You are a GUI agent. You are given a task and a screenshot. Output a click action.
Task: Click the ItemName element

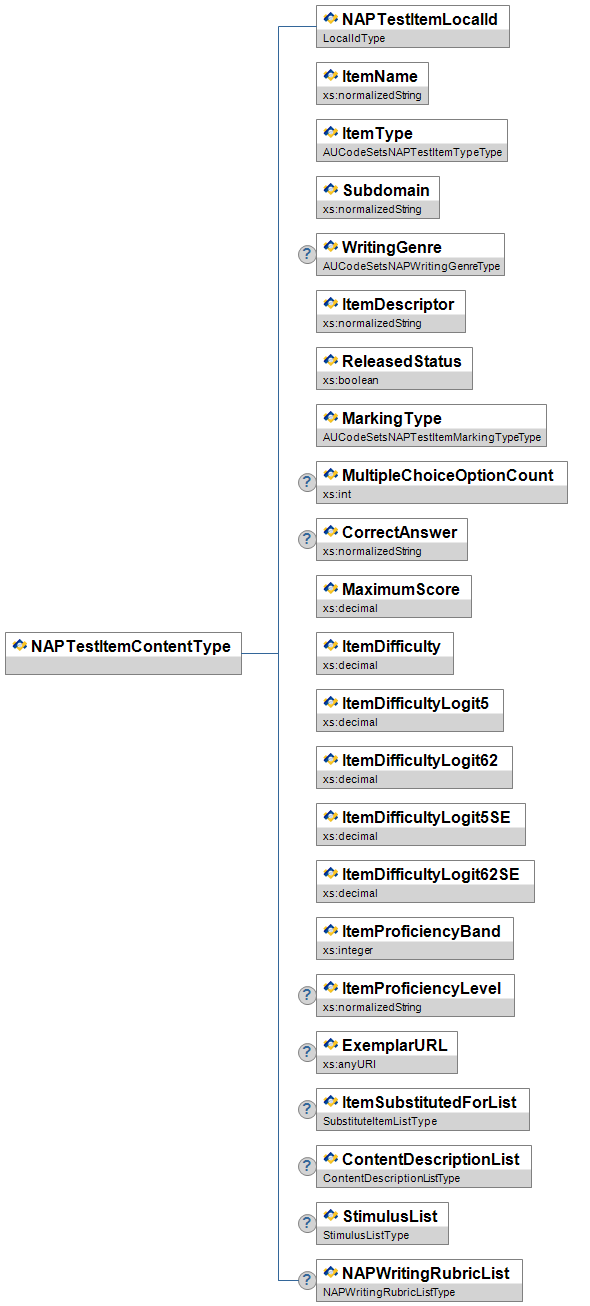(372, 83)
